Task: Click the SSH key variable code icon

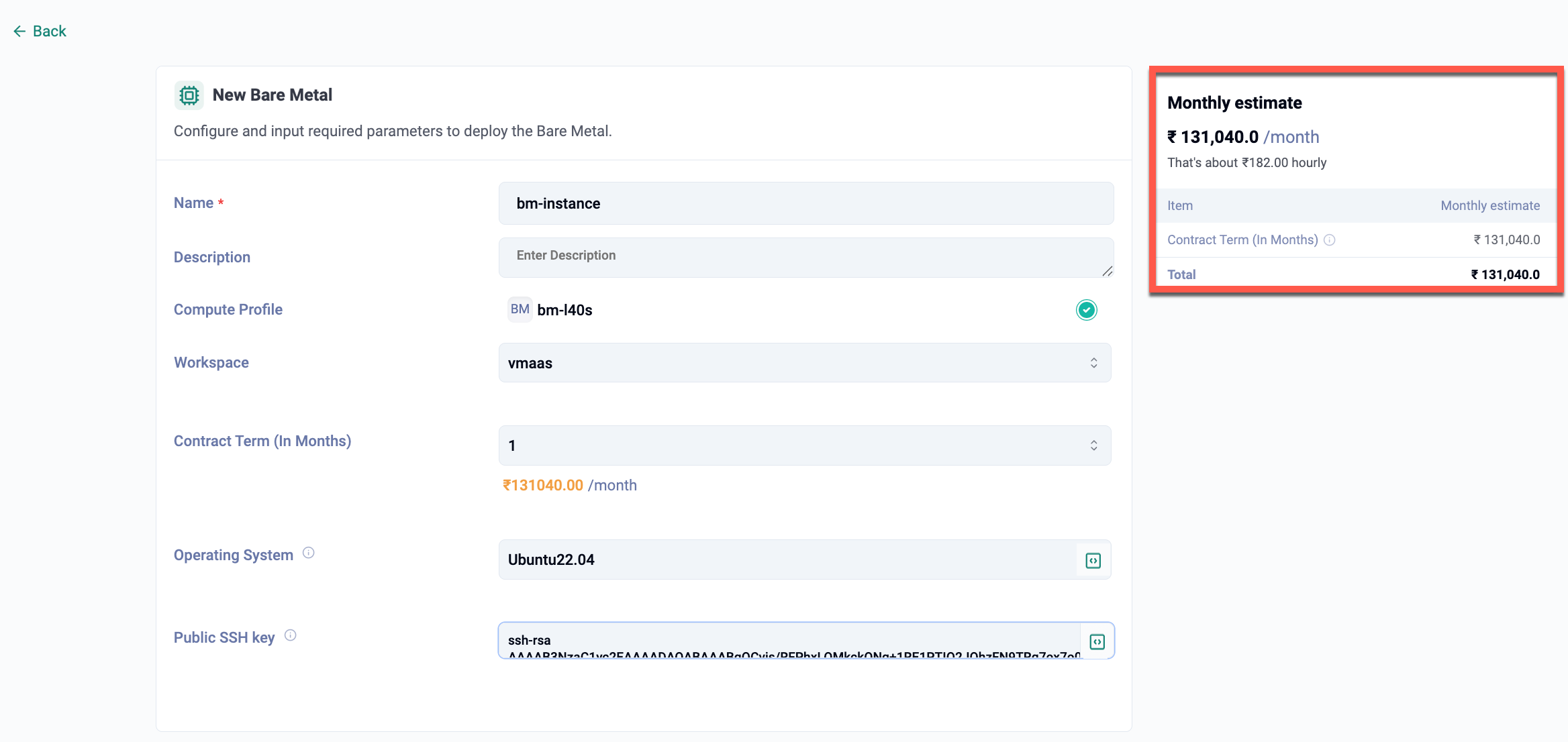Action: tap(1097, 642)
